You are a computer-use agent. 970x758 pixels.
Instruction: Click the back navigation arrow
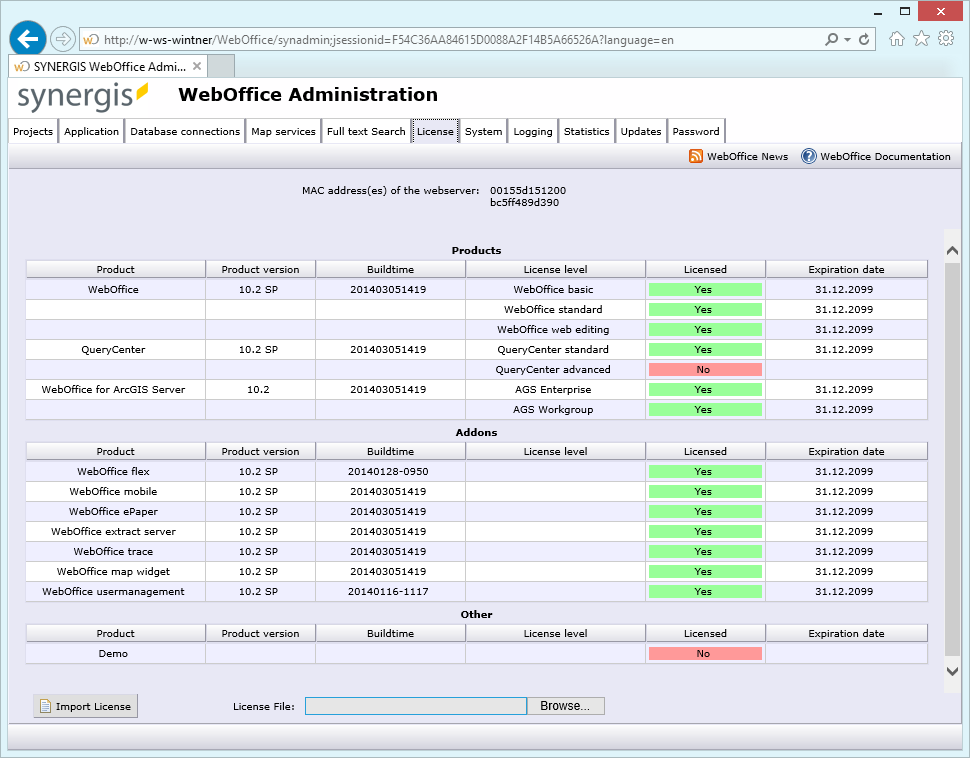27,38
